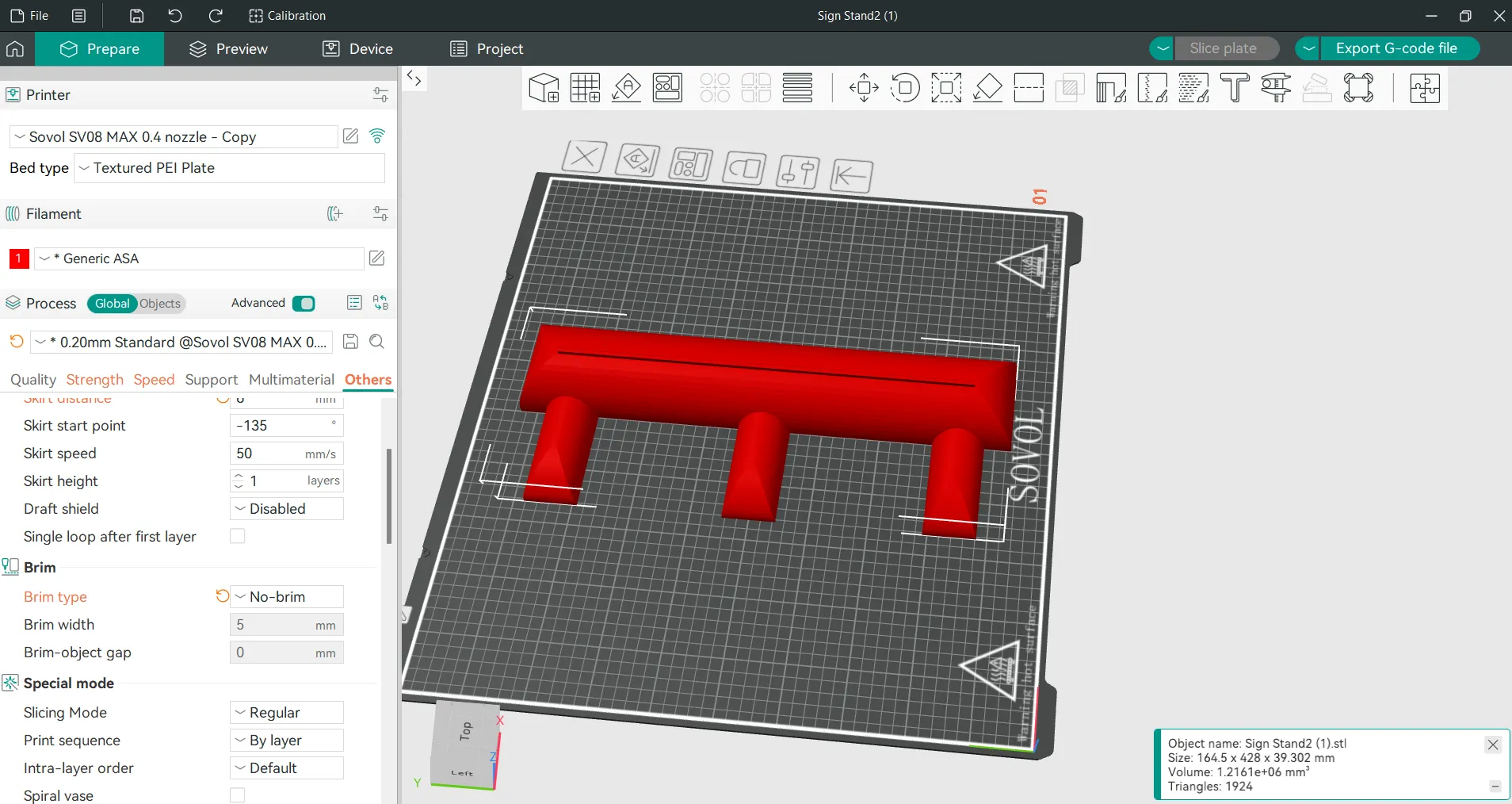Click the Redo arrow
This screenshot has height=804, width=1512.
(215, 16)
